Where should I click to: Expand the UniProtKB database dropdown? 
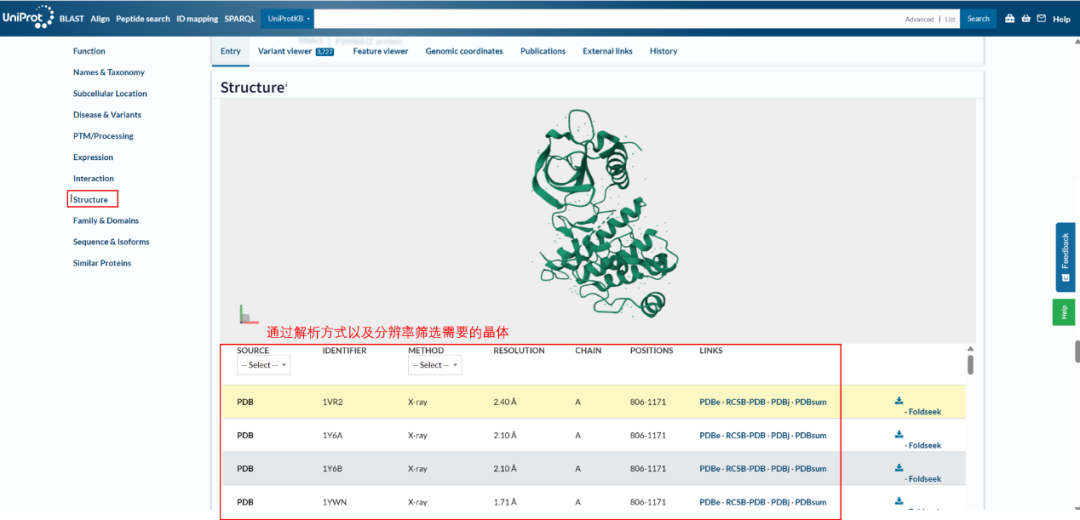pos(287,19)
